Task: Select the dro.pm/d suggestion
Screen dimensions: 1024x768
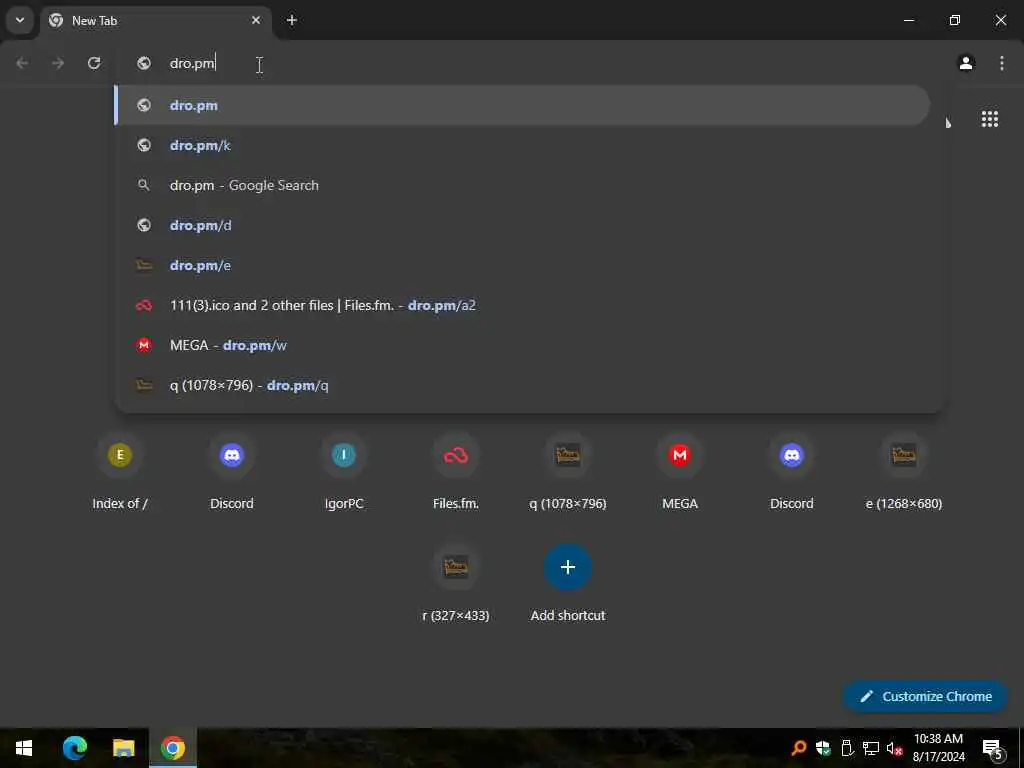Action: point(522,225)
